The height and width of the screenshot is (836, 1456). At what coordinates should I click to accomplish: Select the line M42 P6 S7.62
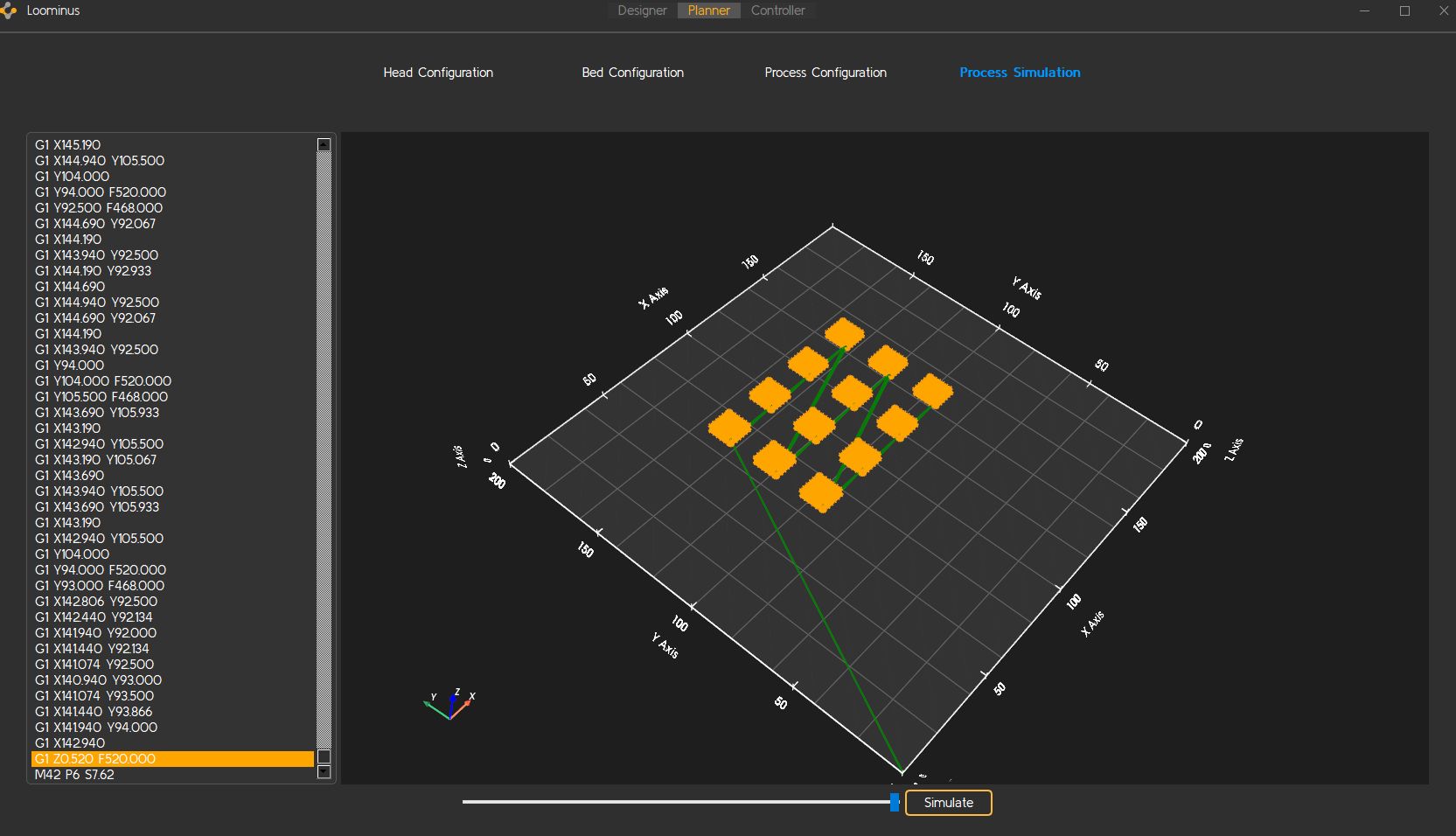tap(173, 775)
